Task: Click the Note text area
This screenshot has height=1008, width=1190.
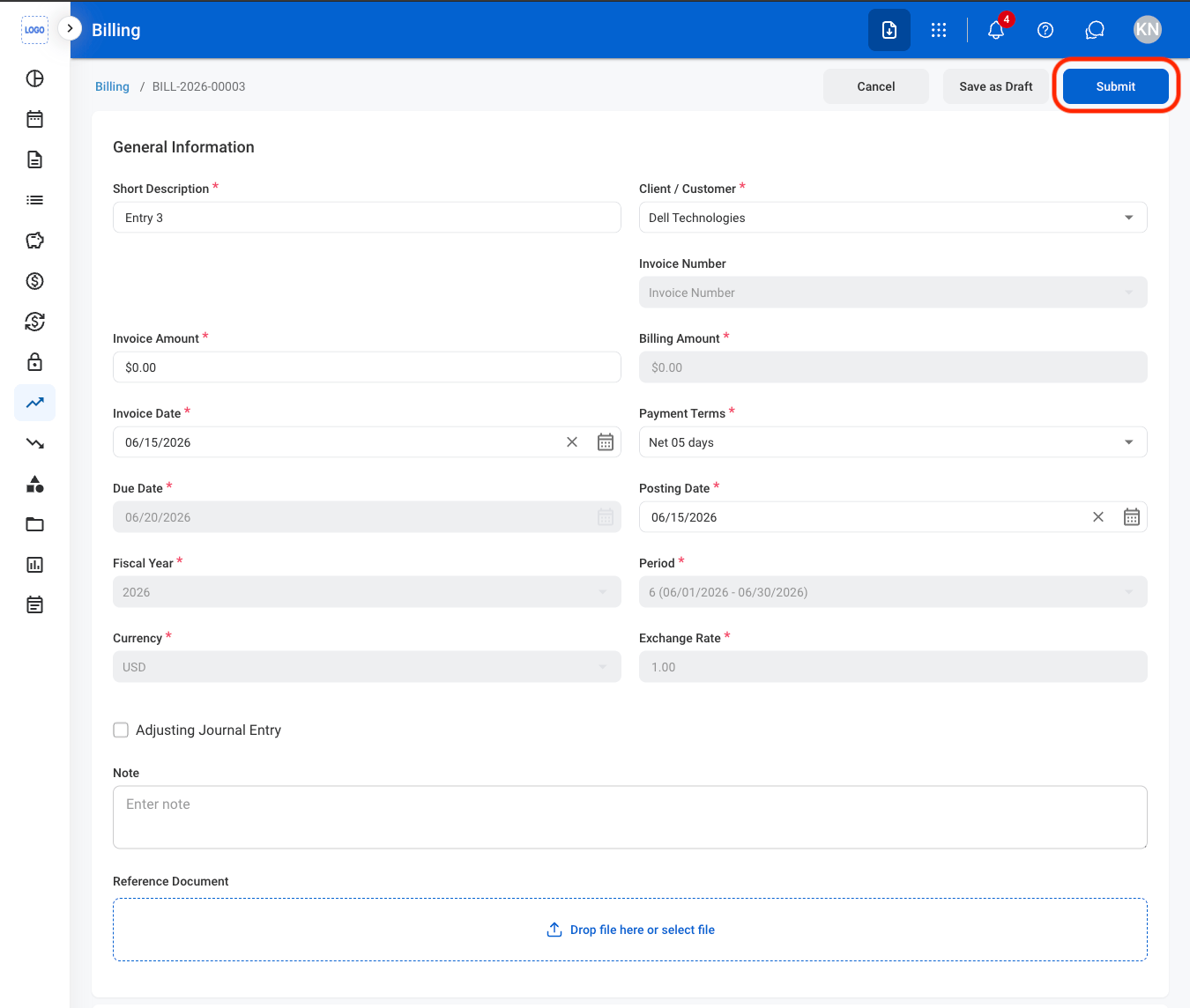Action: click(x=630, y=818)
